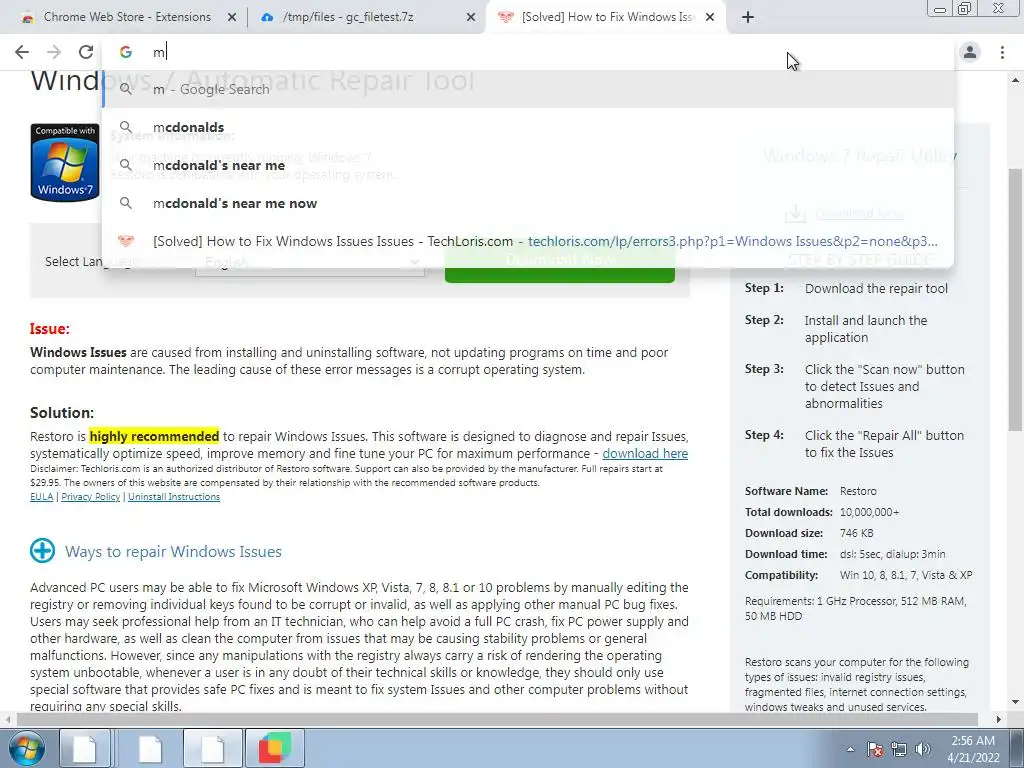Select the "mcdonald's near me now" suggestion
The height and width of the screenshot is (768, 1024).
point(528,203)
